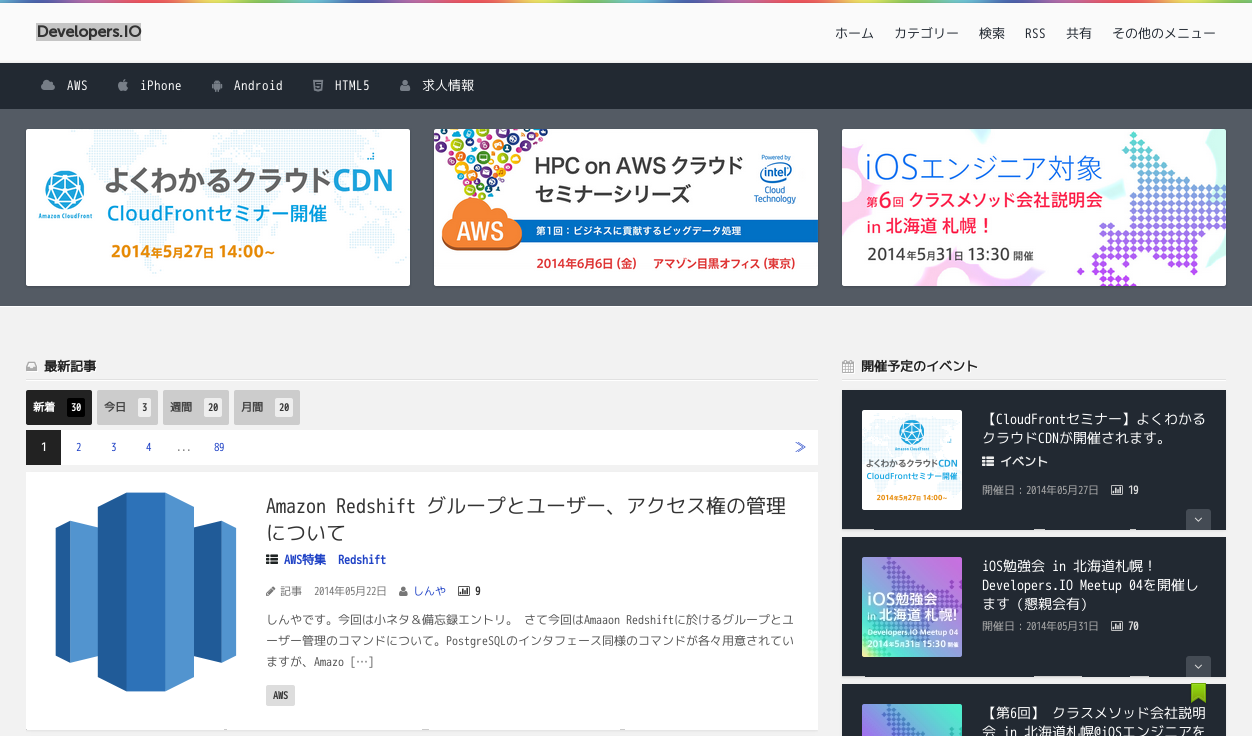
Task: Open the ホーム menu item
Action: click(854, 33)
